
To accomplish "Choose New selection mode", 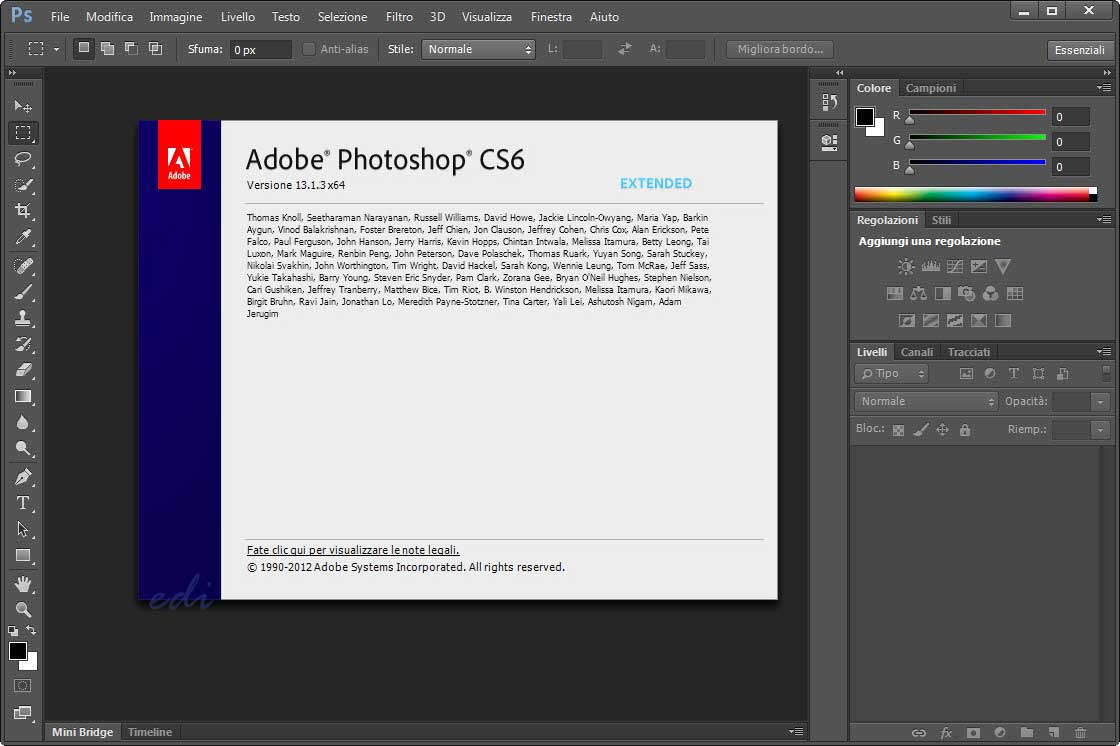I will [x=84, y=49].
